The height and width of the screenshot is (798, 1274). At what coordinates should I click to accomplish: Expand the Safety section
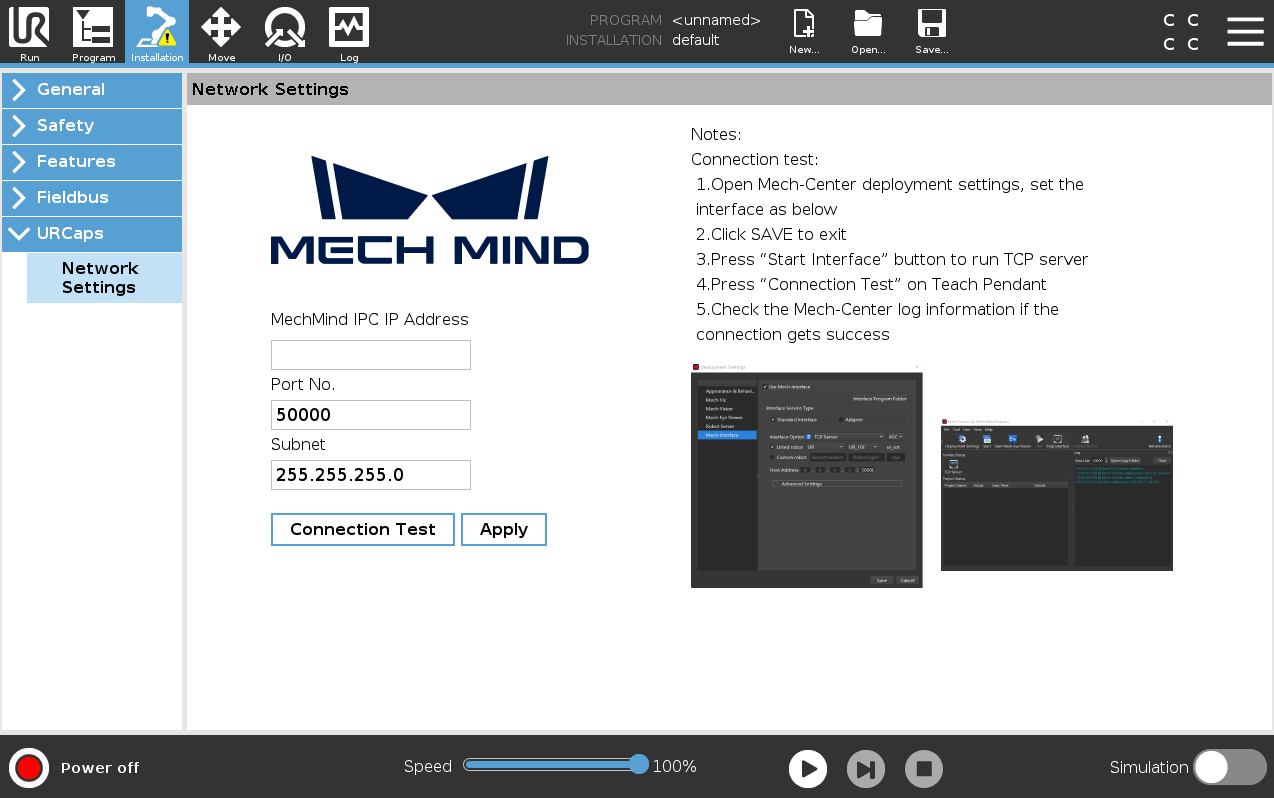tap(92, 126)
